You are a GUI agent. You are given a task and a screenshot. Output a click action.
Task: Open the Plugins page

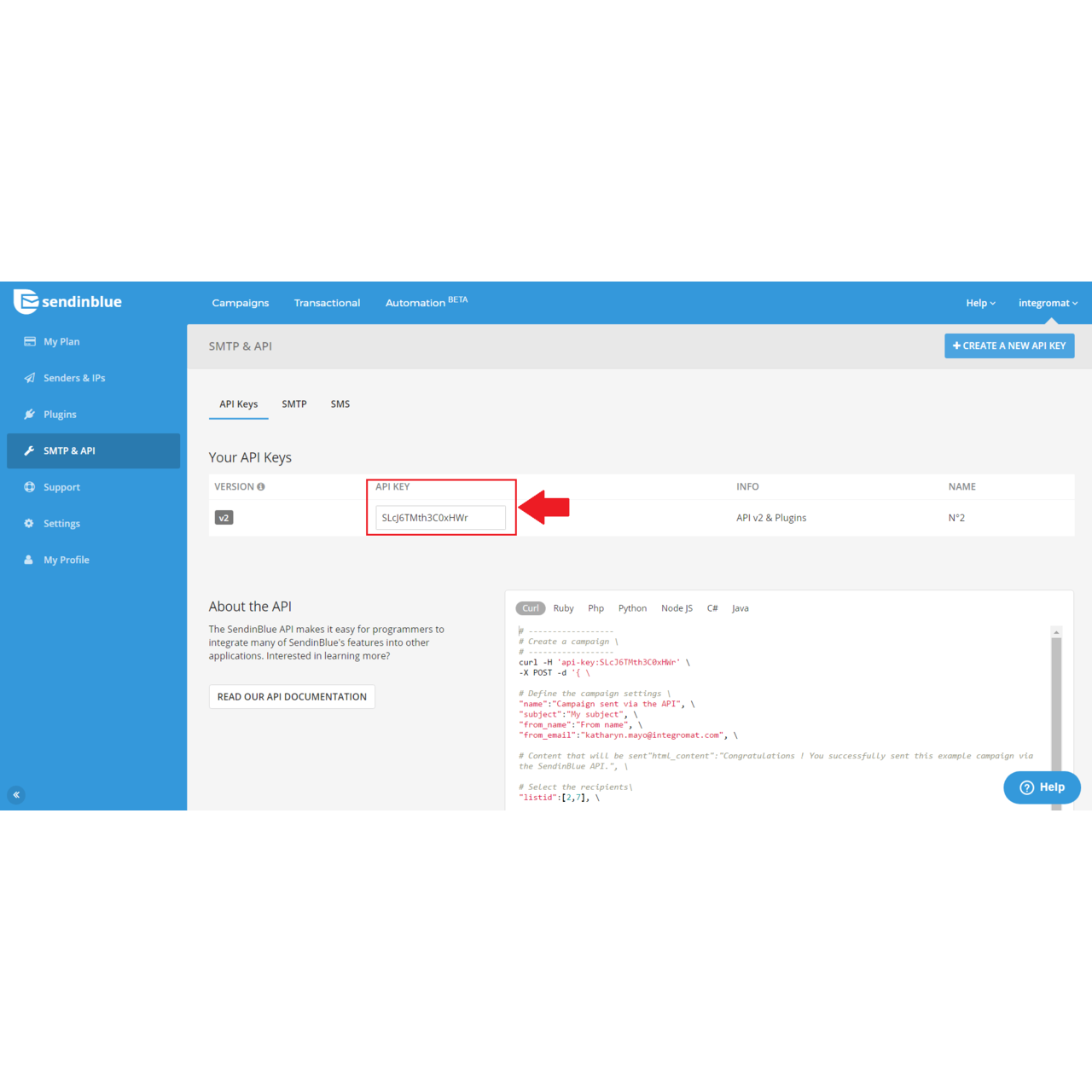[x=60, y=414]
